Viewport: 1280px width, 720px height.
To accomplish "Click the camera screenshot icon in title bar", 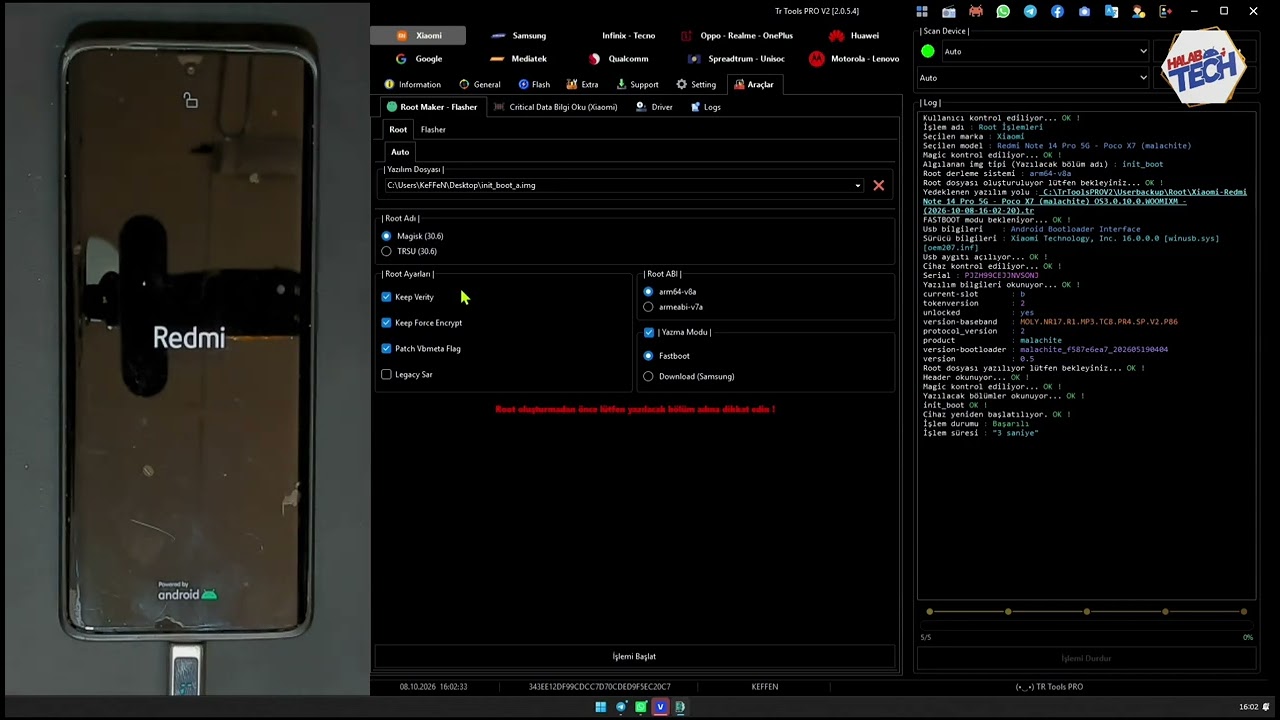I will point(1084,11).
